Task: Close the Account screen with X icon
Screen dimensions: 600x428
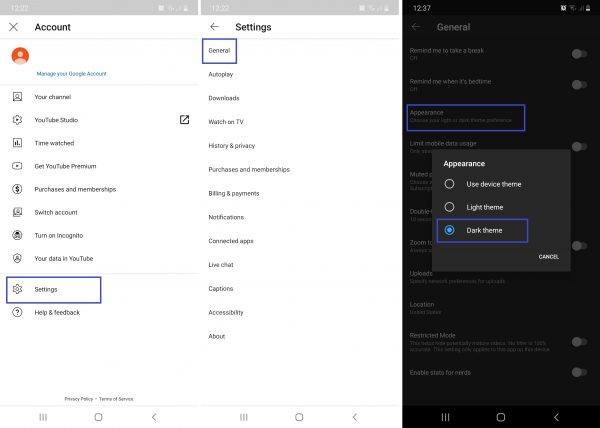Action: [x=13, y=27]
